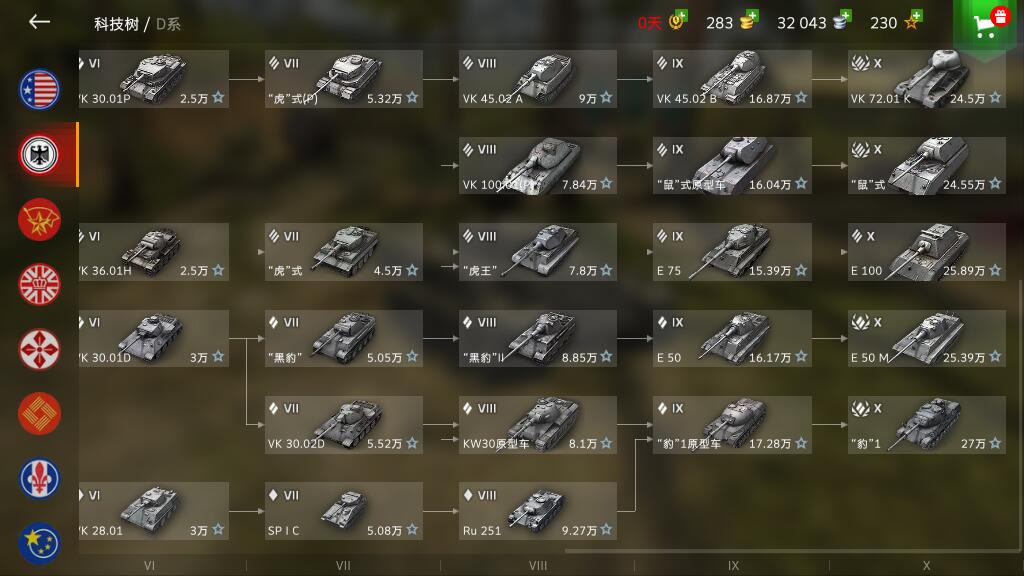
Task: Select the USA nation flag icon
Action: point(39,89)
